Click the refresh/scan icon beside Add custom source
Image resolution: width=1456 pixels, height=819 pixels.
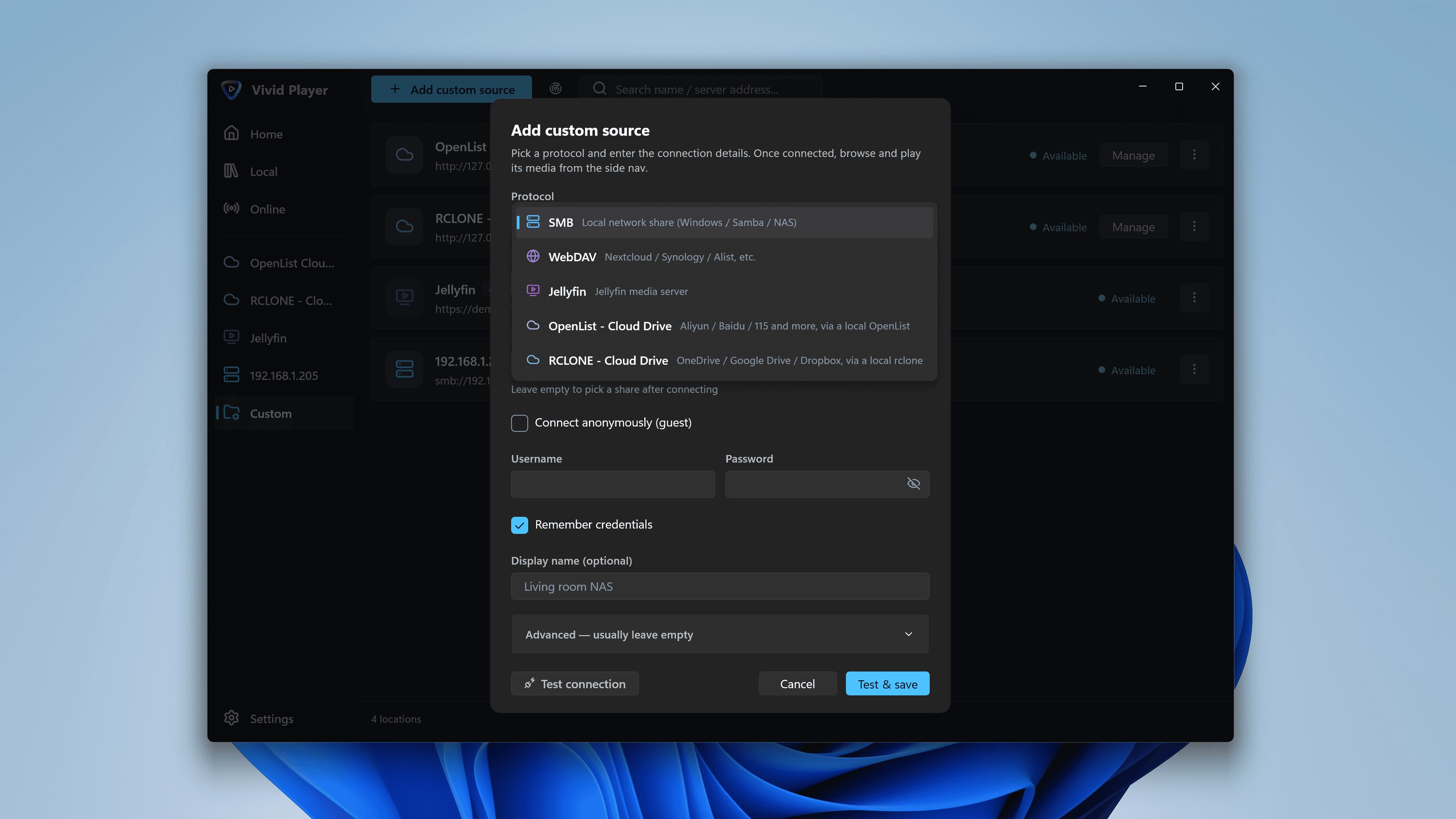555,89
